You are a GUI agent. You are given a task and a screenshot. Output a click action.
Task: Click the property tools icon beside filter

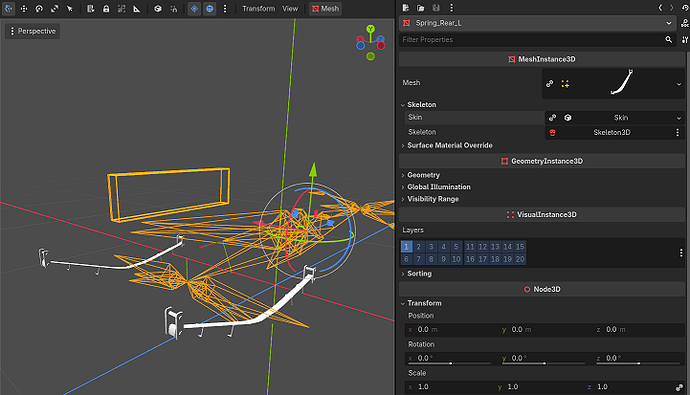point(685,40)
